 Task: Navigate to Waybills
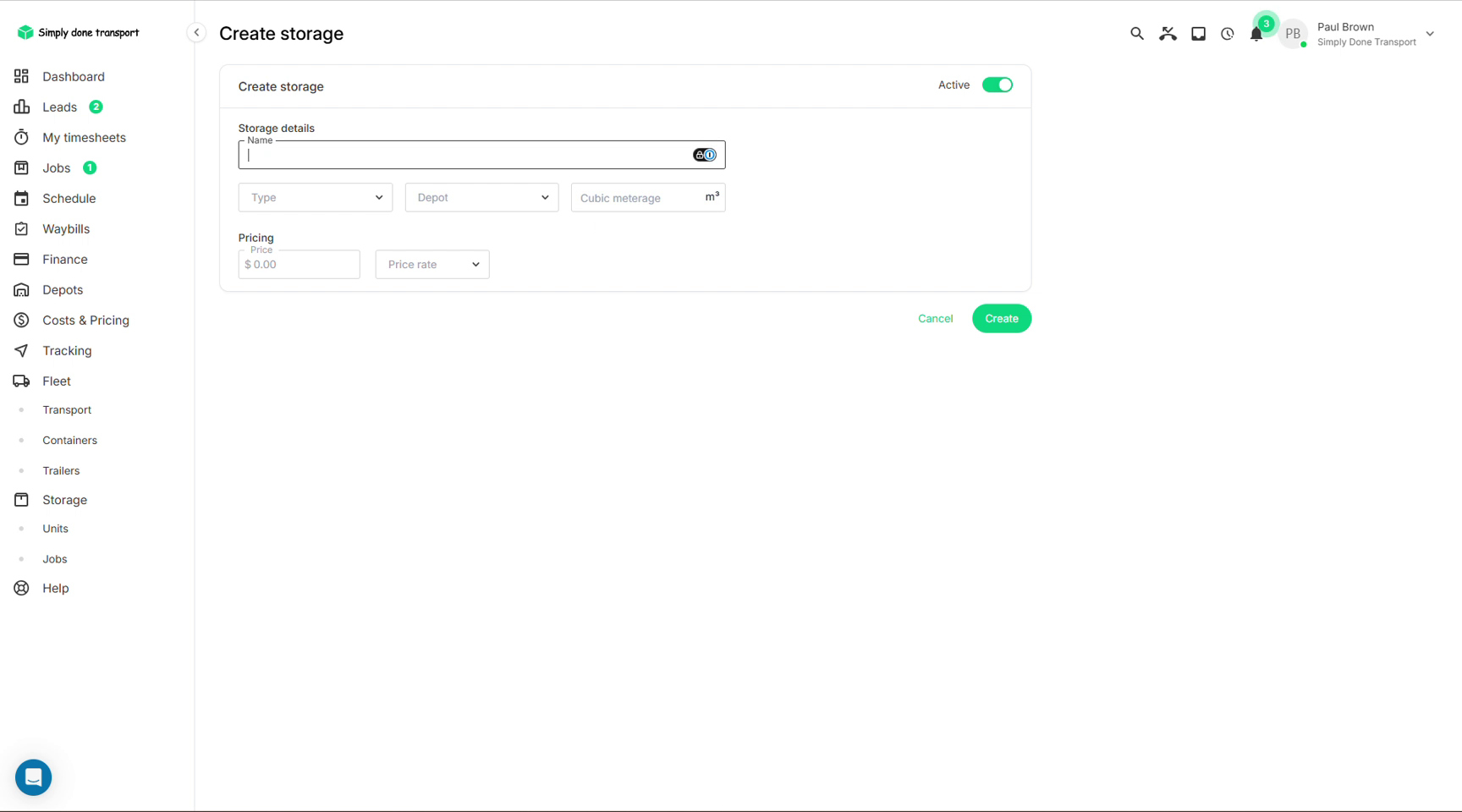66,228
